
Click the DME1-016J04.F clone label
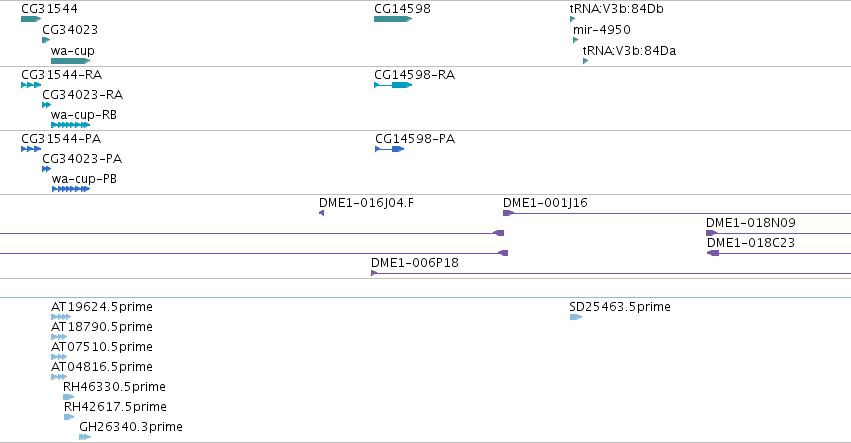366,202
